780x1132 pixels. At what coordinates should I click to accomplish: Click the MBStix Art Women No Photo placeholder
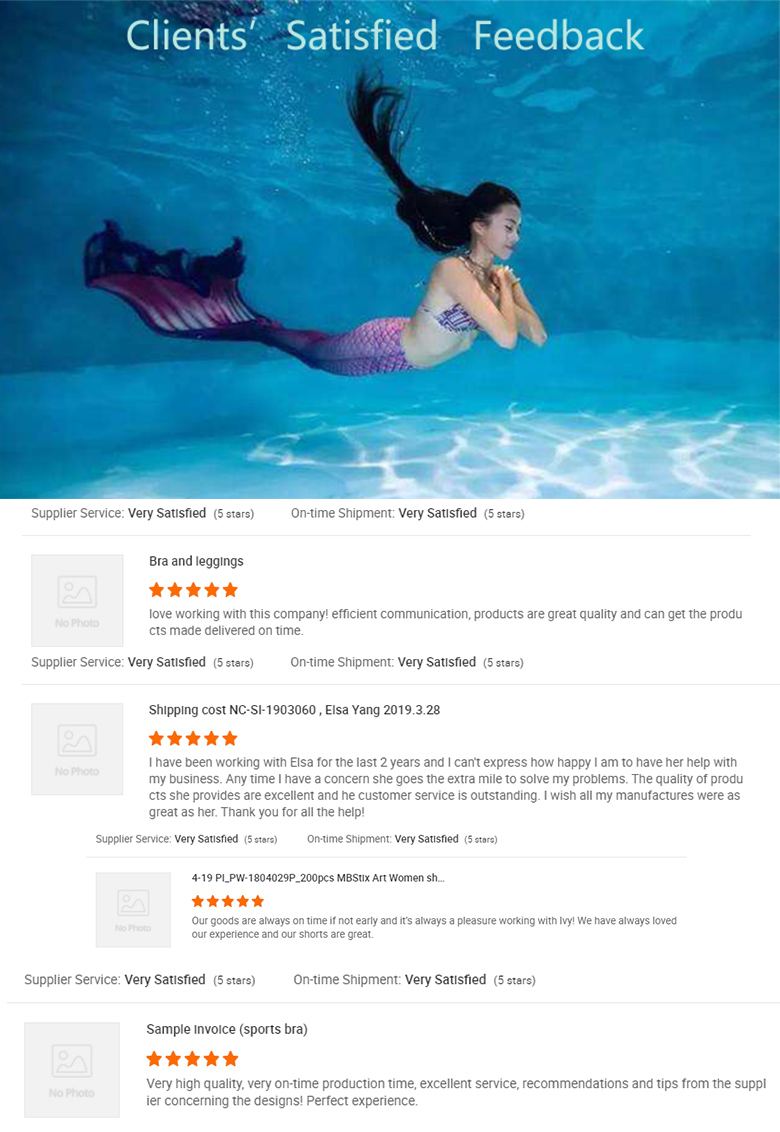coord(134,910)
